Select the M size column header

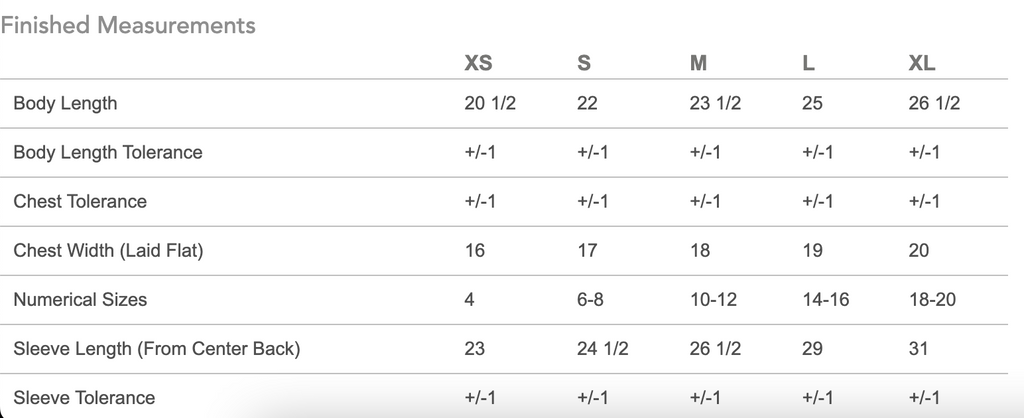[698, 63]
